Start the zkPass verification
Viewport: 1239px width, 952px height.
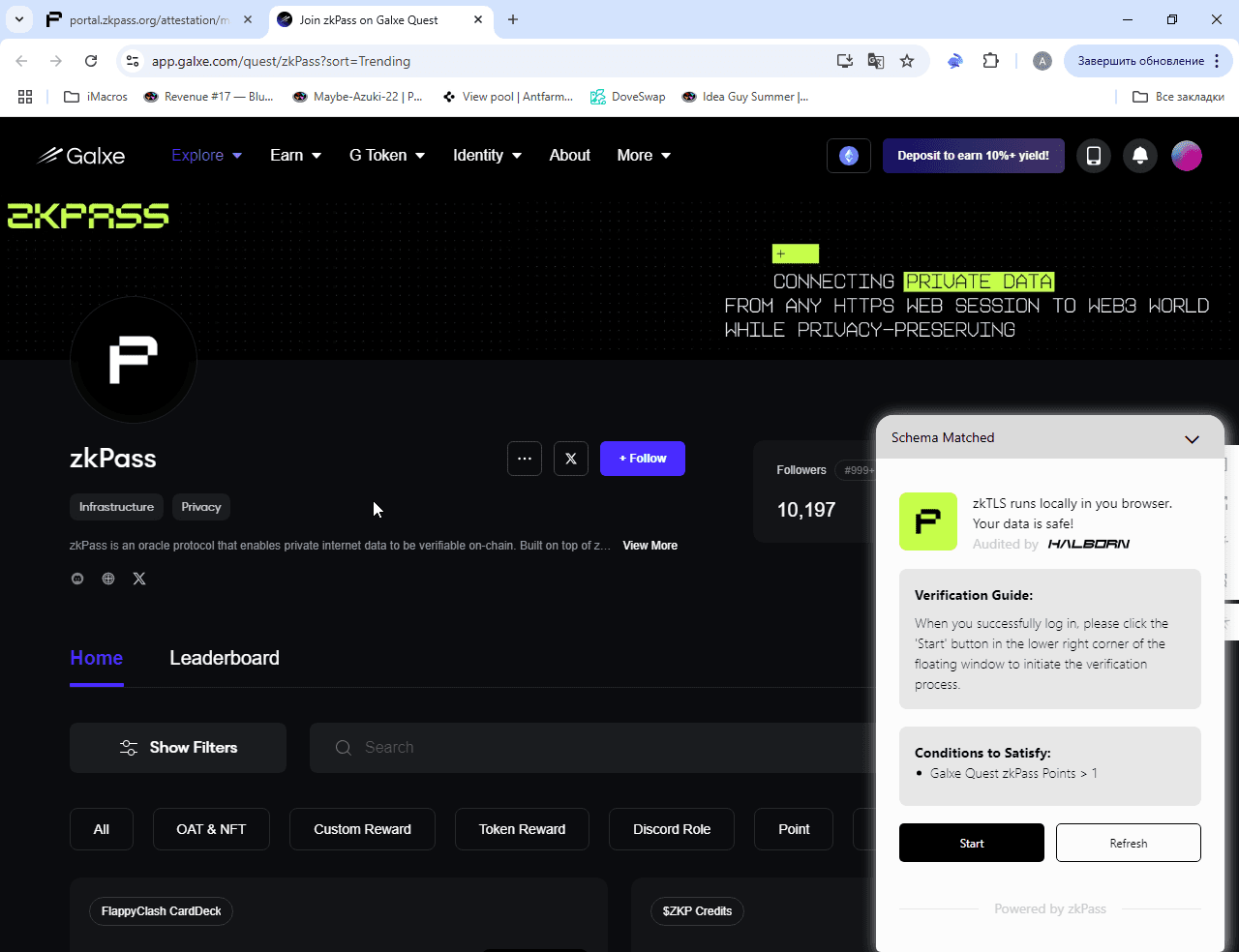click(x=972, y=843)
